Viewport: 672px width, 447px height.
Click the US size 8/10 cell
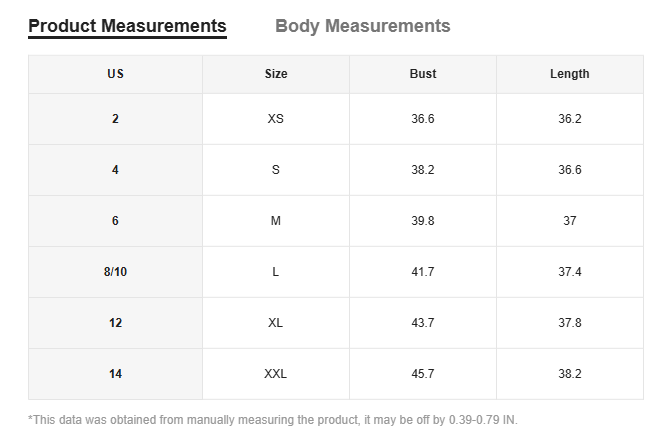pyautogui.click(x=115, y=272)
